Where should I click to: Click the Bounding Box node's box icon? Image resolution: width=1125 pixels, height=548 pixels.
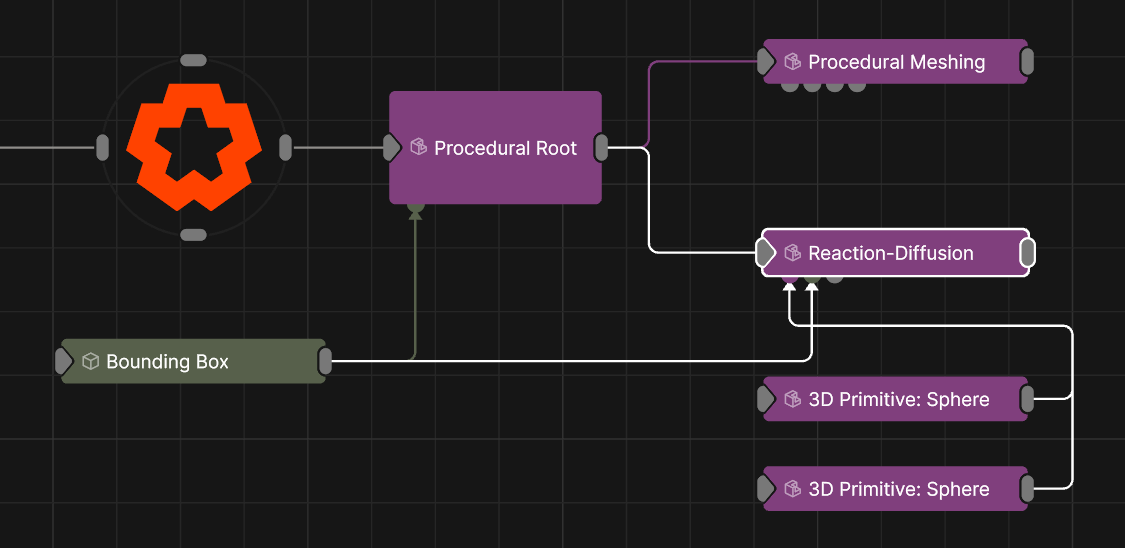click(x=90, y=361)
